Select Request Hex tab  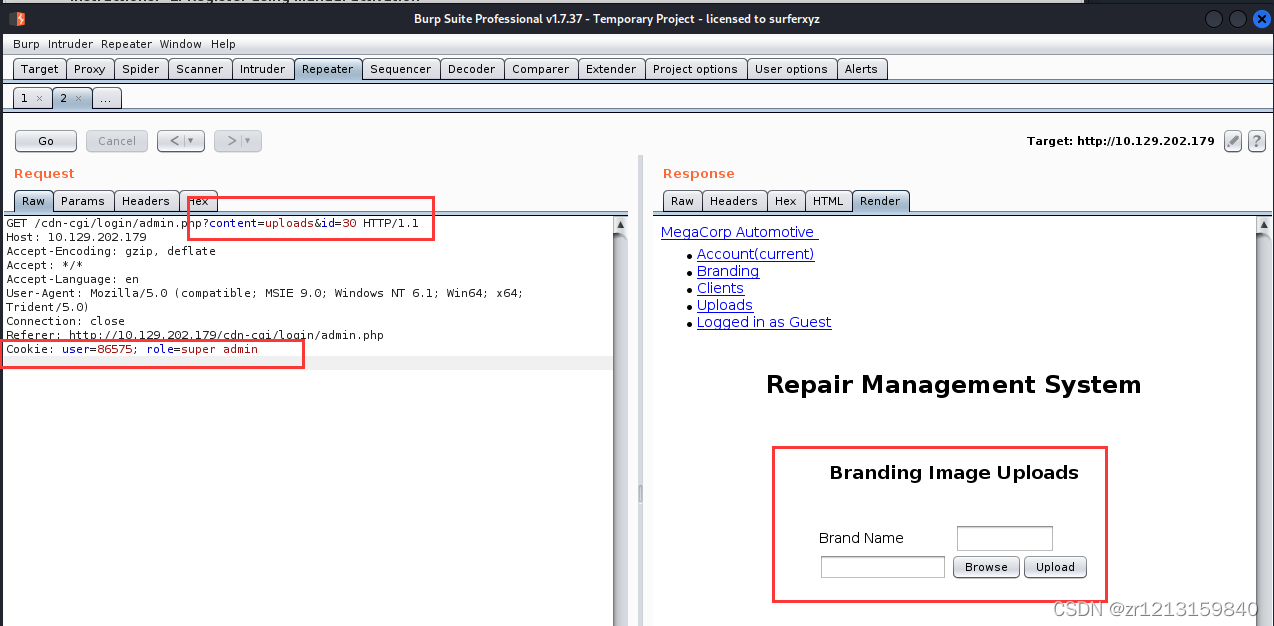[199, 201]
